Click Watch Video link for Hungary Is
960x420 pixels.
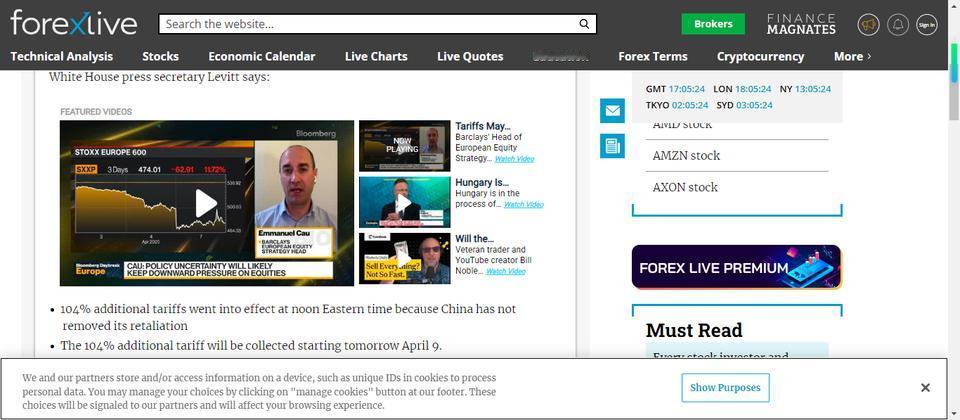(x=523, y=204)
